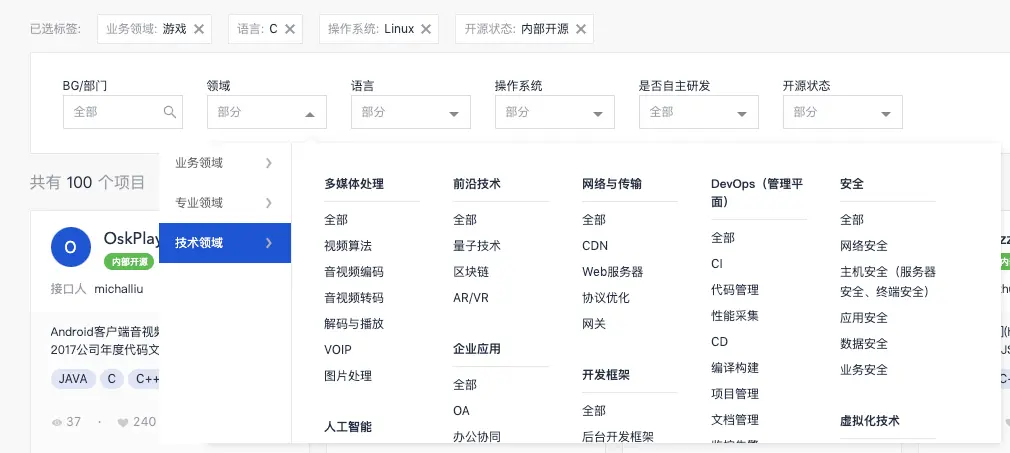Open the 开源状态 dropdown
The image size is (1010, 453).
click(x=843, y=112)
